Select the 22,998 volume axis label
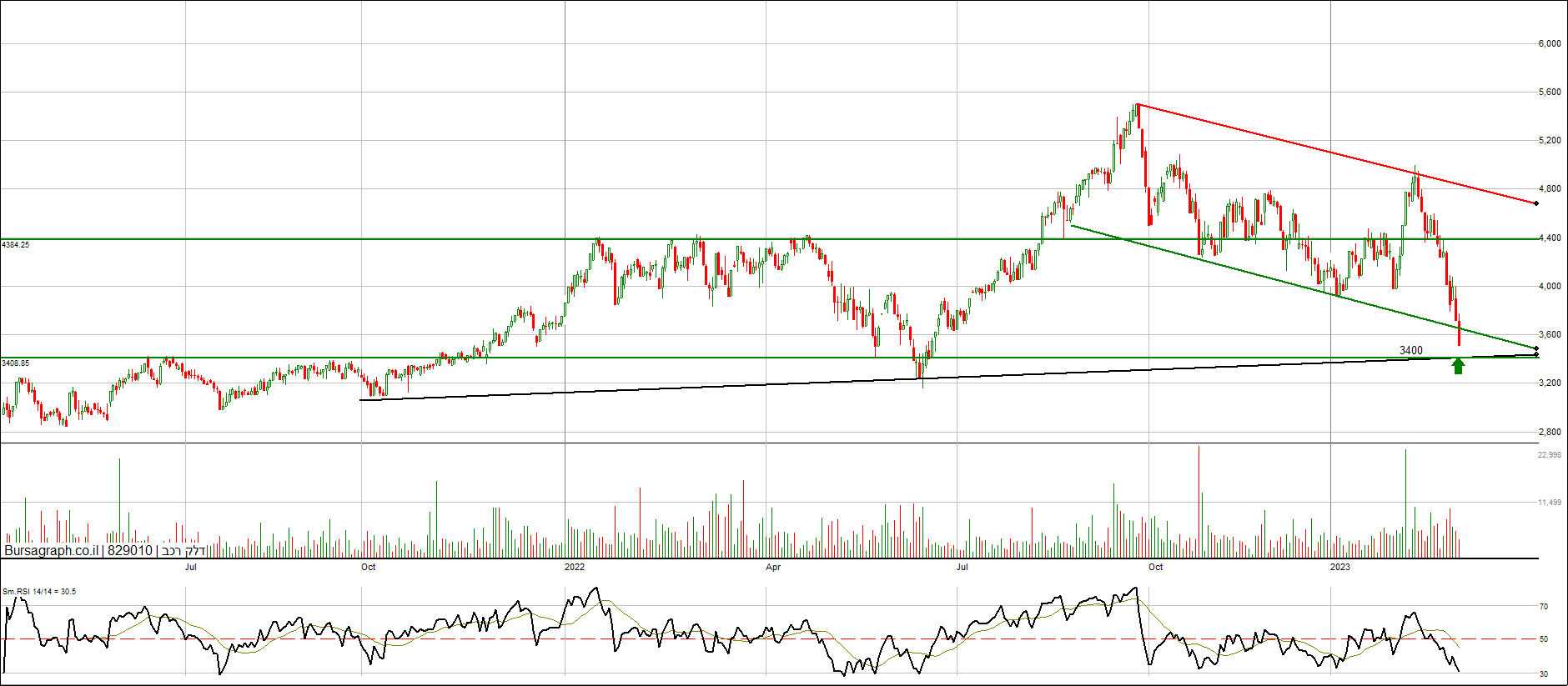This screenshot has width=1568, height=686. click(1549, 455)
